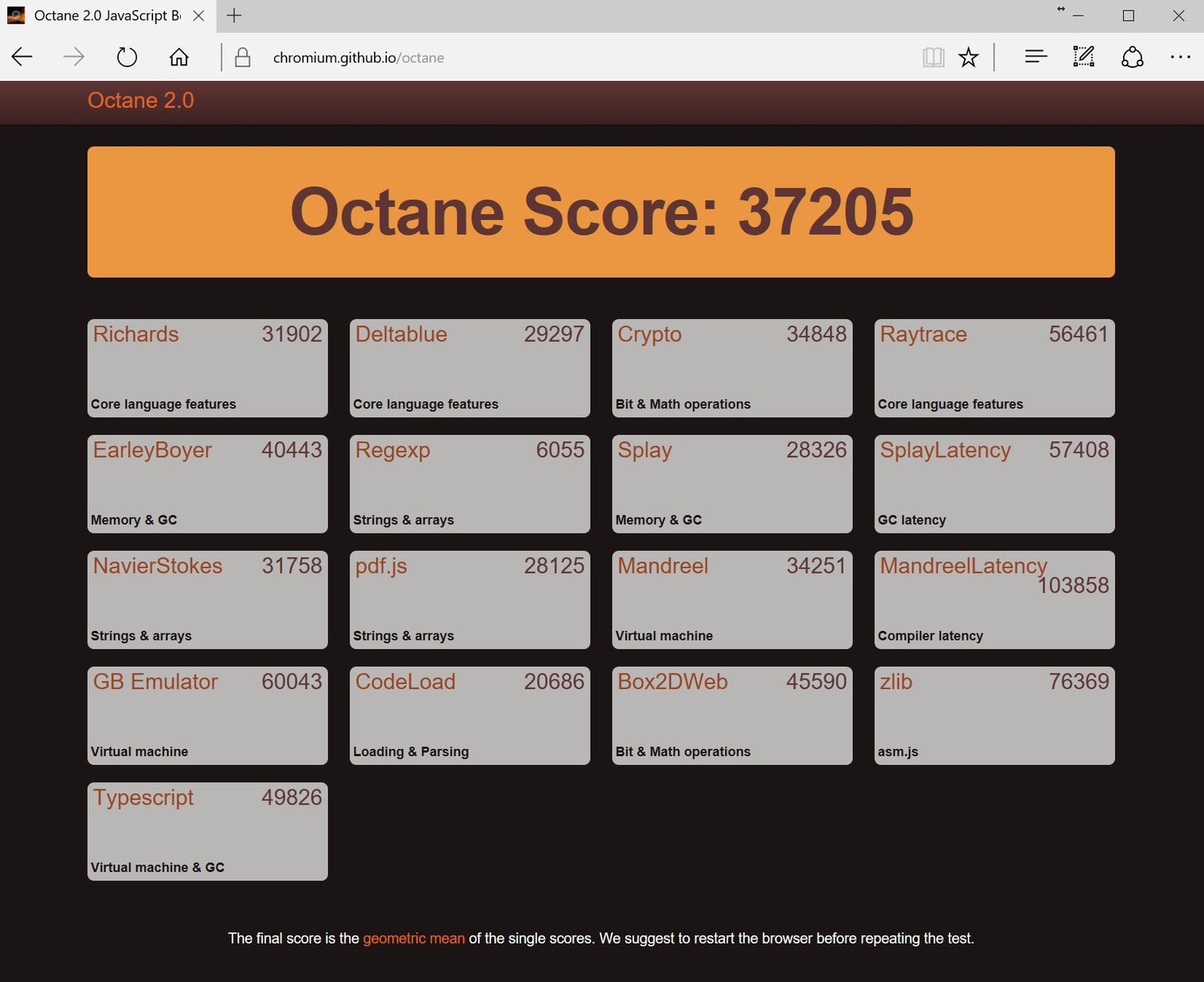Minimize the browser window
The width and height of the screenshot is (1204, 982).
pos(1078,16)
